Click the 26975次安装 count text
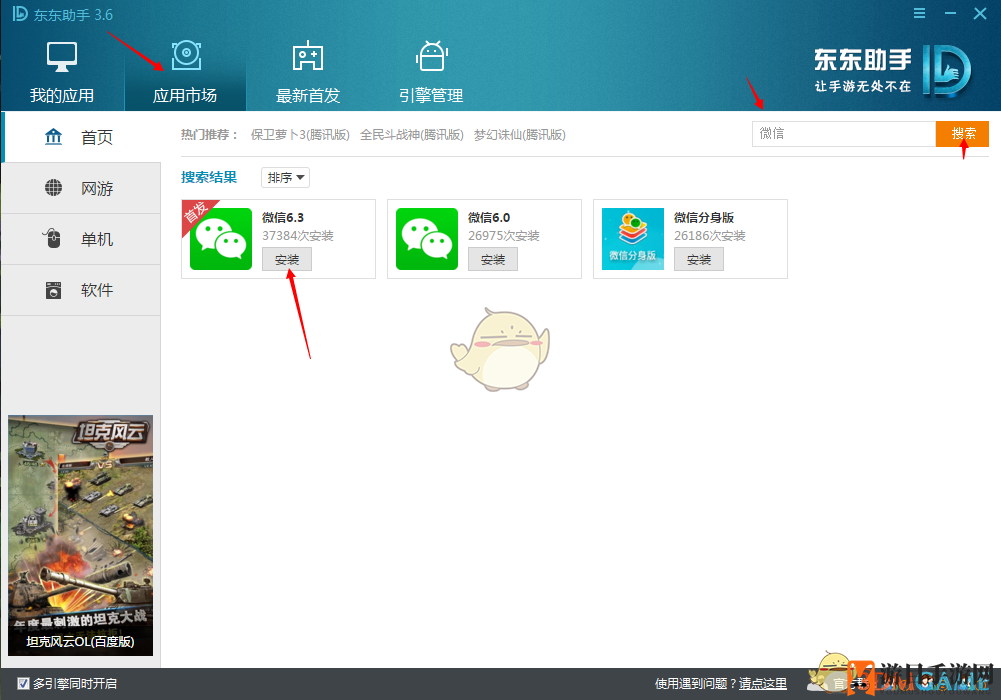 [x=504, y=236]
